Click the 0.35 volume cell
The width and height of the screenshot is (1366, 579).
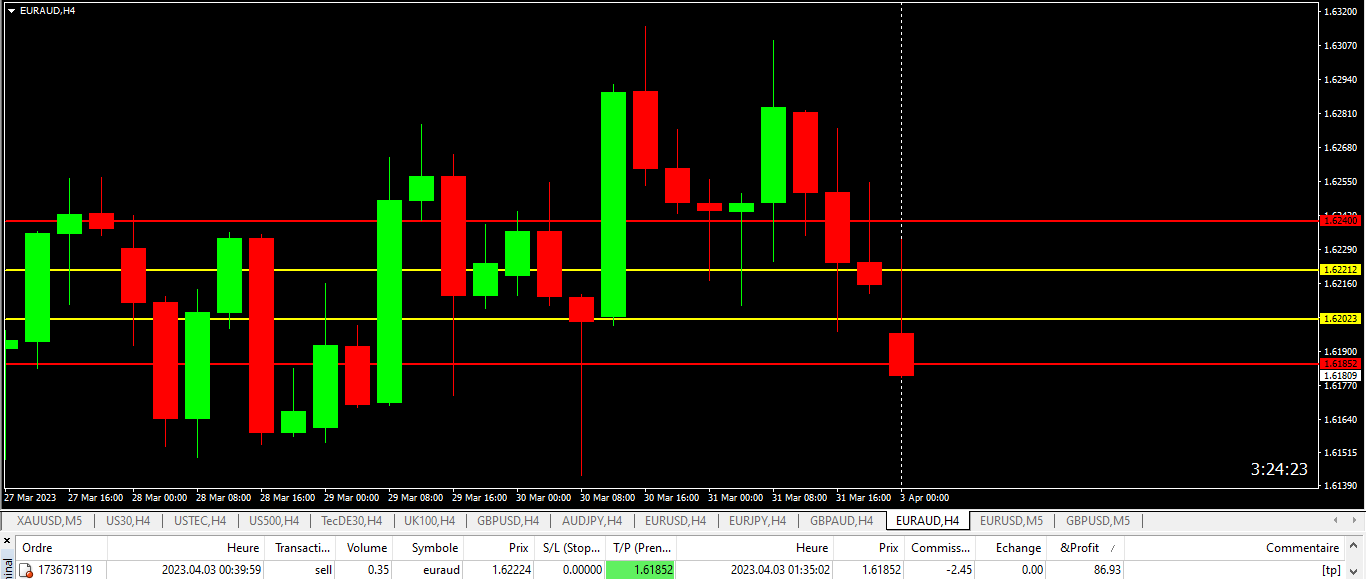(376, 570)
